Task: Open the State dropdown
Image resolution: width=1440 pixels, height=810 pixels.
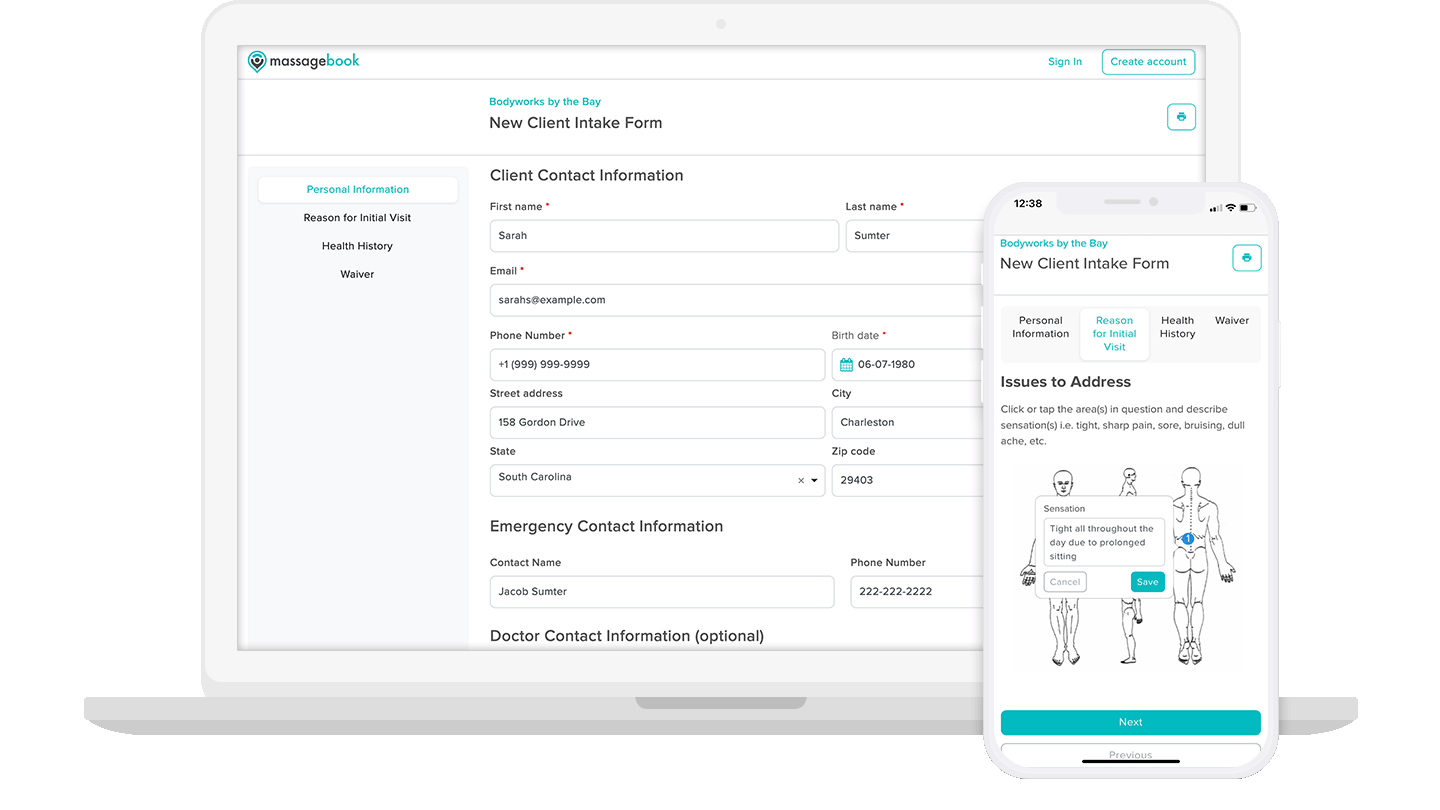Action: [x=813, y=480]
